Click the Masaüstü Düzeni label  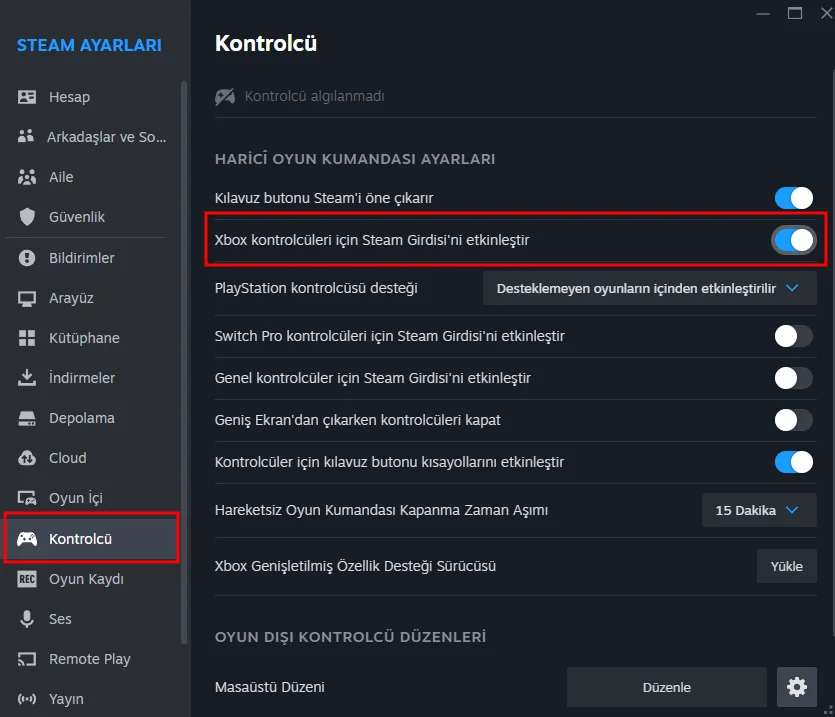pos(269,687)
